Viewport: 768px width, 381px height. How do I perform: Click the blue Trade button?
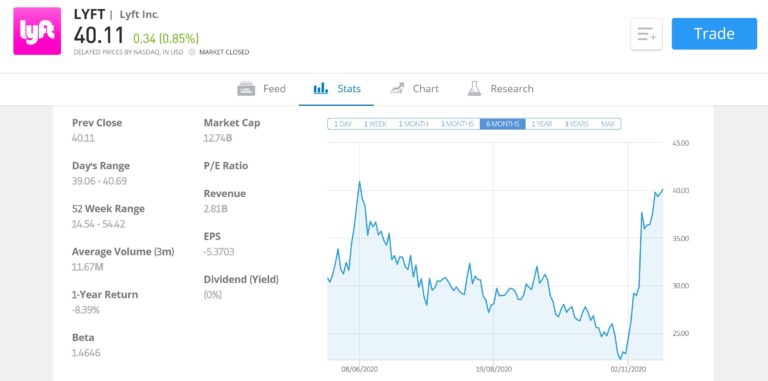click(x=714, y=34)
